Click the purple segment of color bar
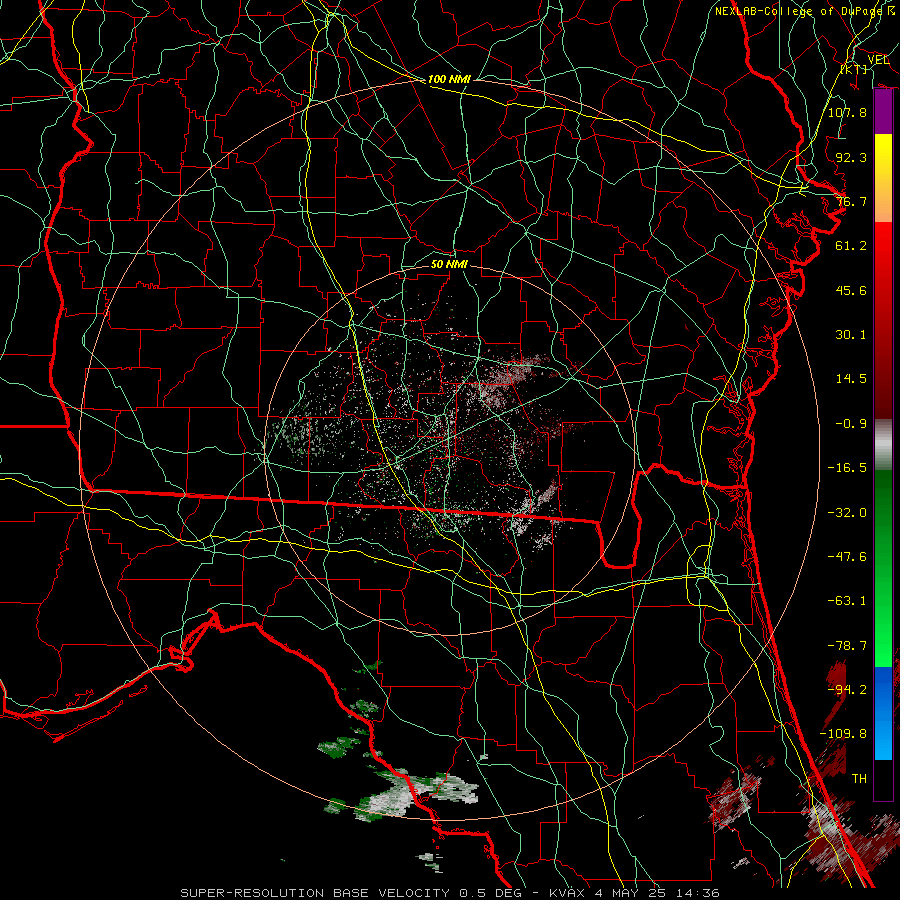Screen dimensions: 900x900 coord(883,112)
